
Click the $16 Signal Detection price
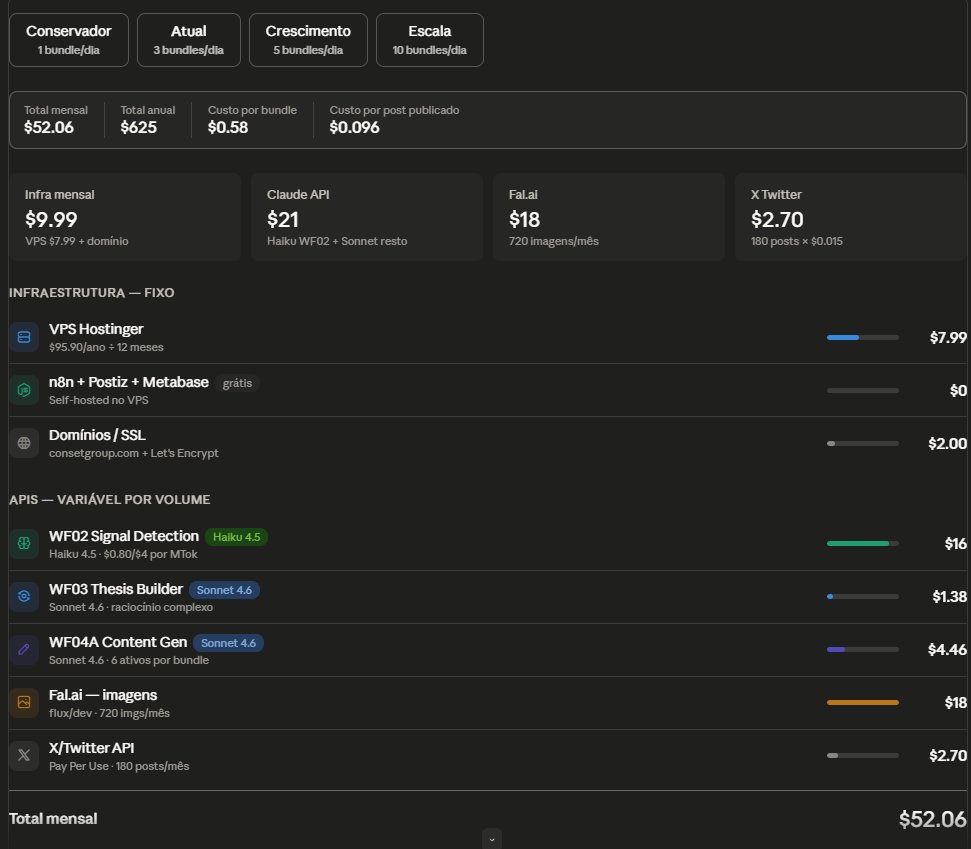956,544
